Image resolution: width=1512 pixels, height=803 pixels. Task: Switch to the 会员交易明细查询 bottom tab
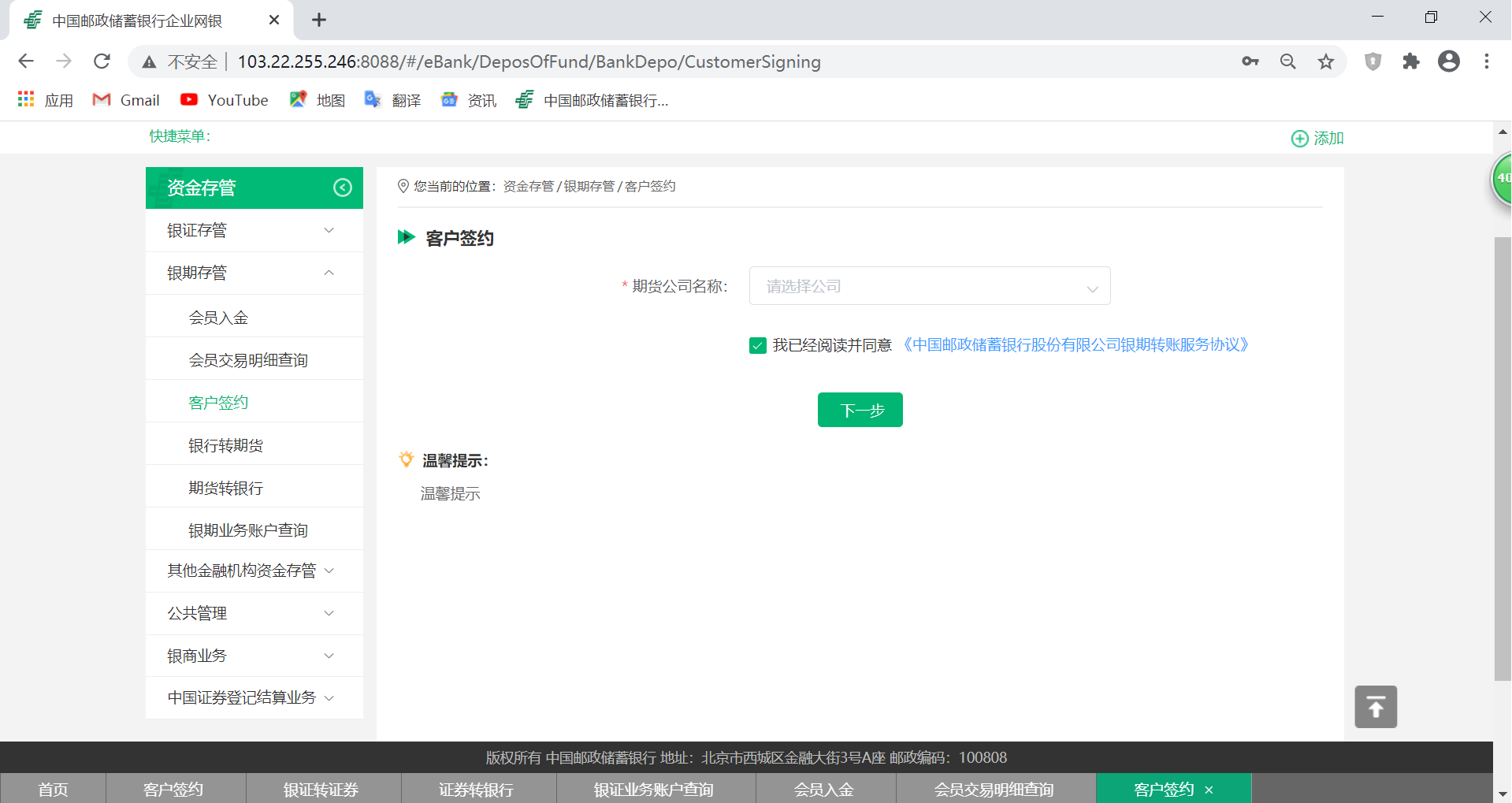[994, 789]
